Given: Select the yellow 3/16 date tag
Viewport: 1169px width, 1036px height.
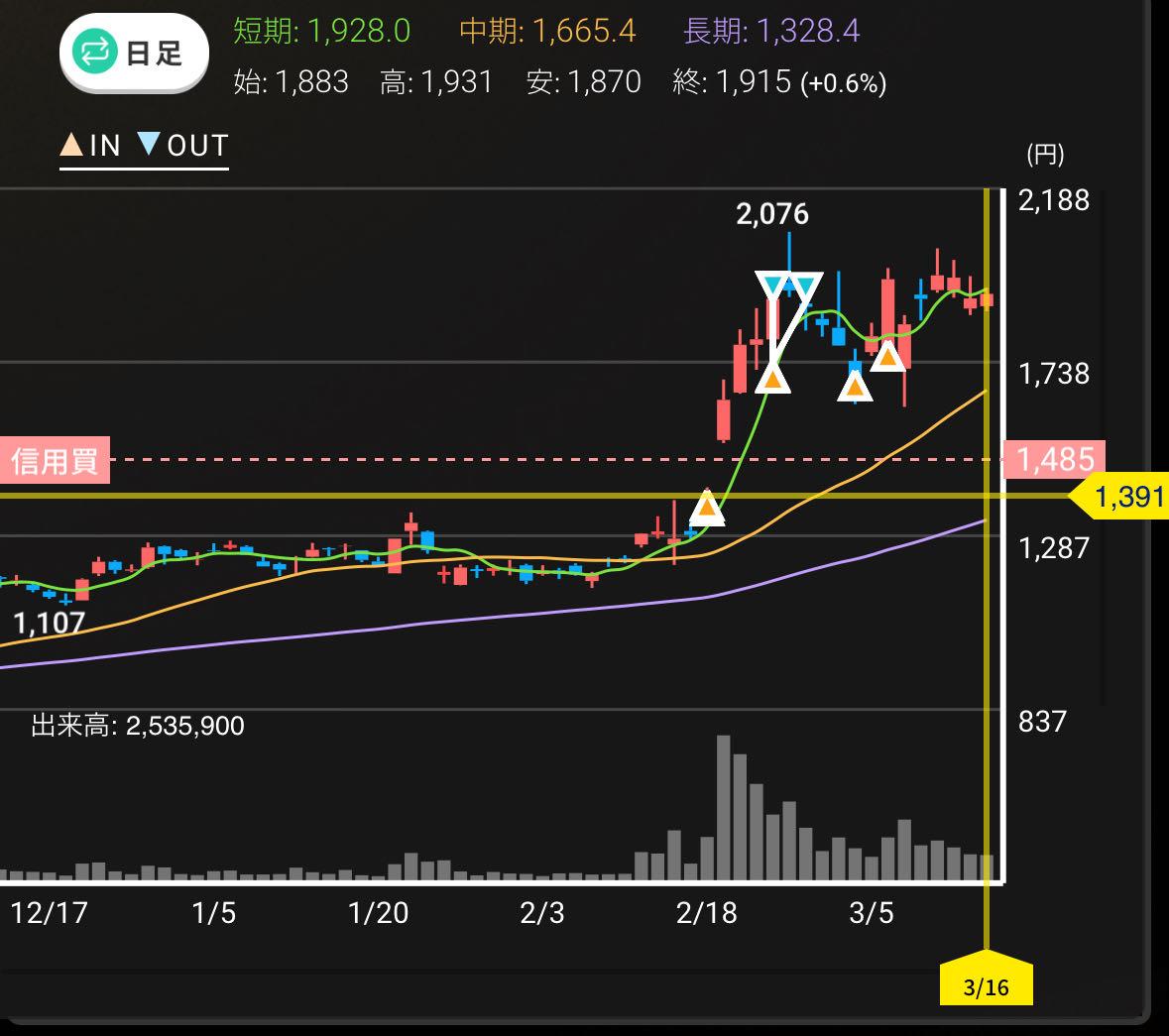Looking at the screenshot, I should click(986, 984).
